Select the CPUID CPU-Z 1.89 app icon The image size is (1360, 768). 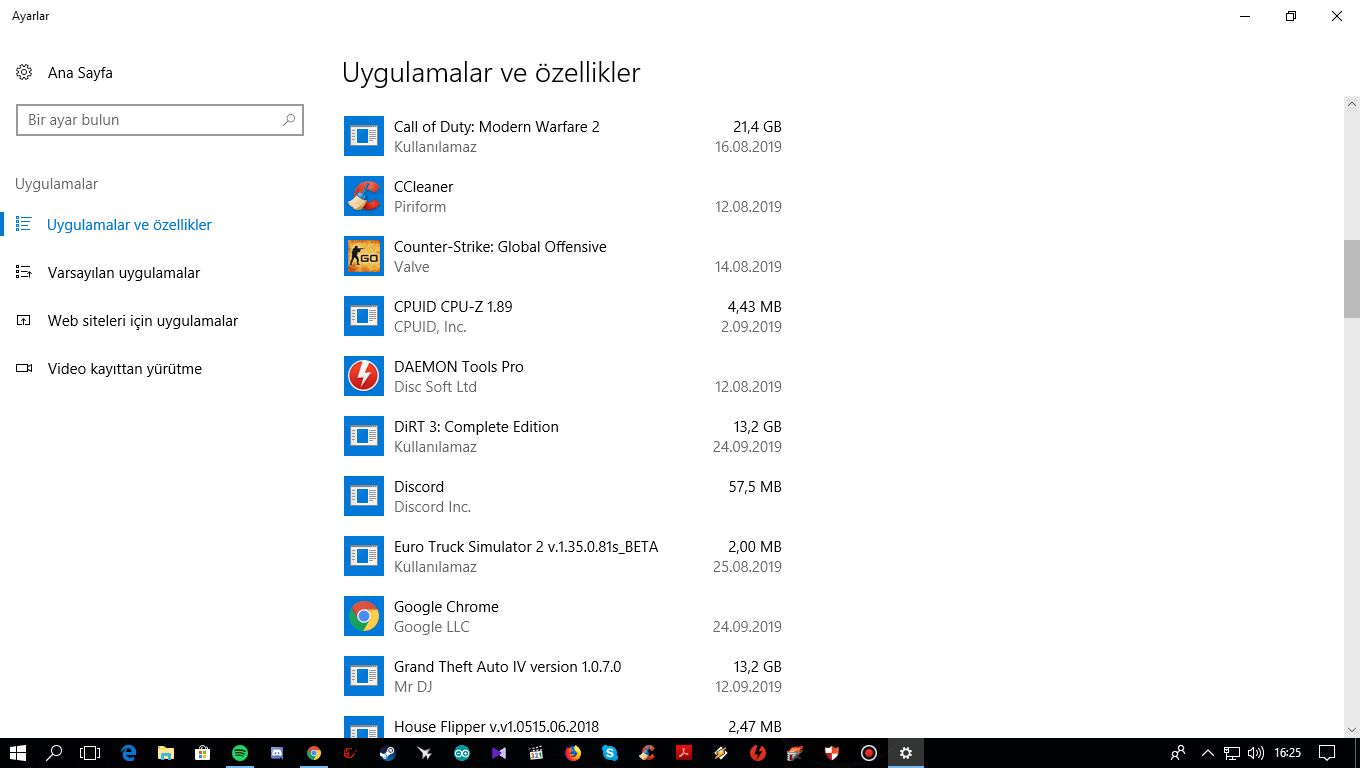point(364,316)
